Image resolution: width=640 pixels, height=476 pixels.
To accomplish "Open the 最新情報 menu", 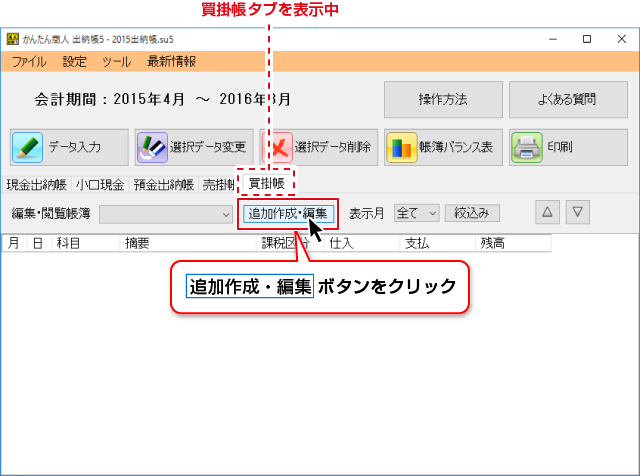I will [171, 62].
